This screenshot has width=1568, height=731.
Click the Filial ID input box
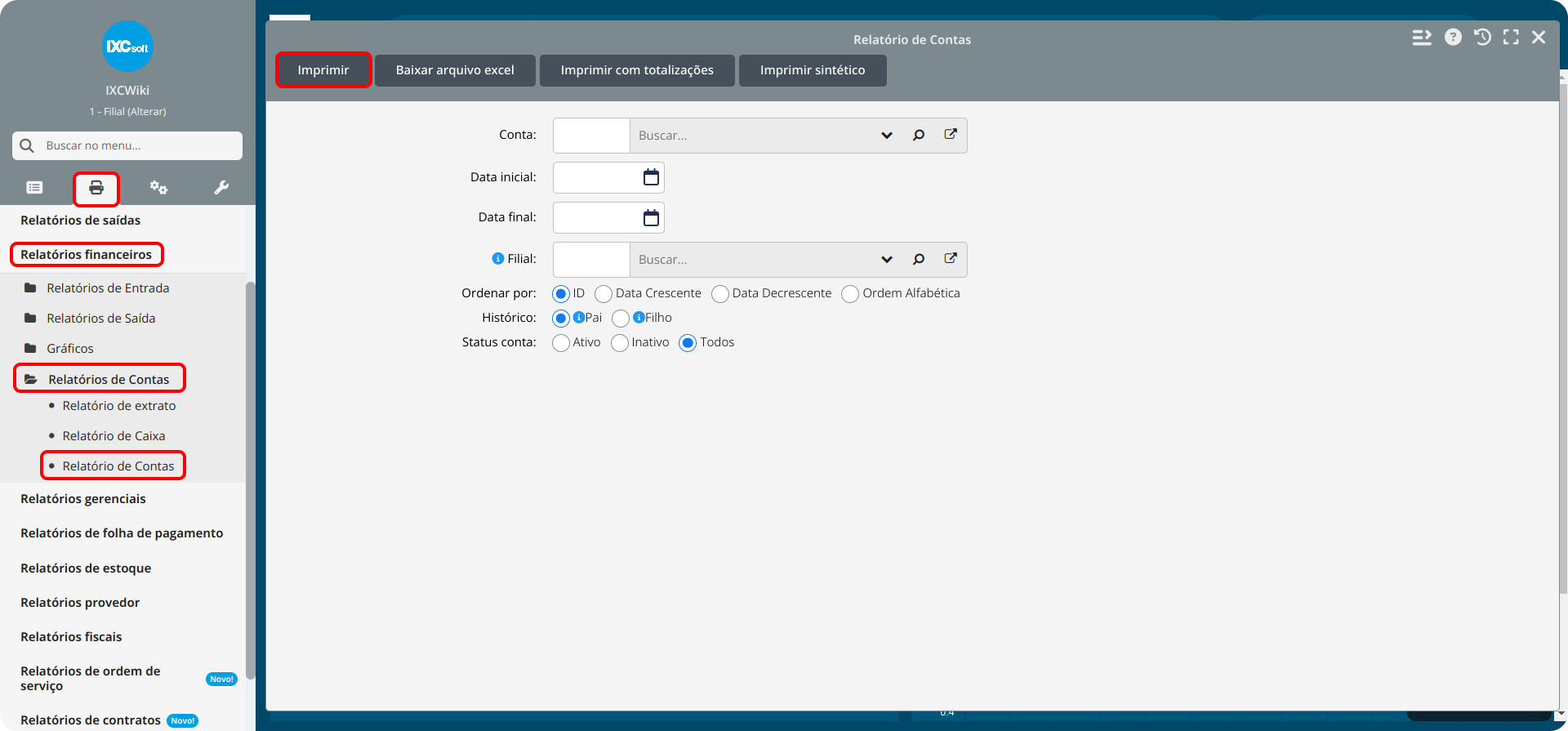point(591,260)
